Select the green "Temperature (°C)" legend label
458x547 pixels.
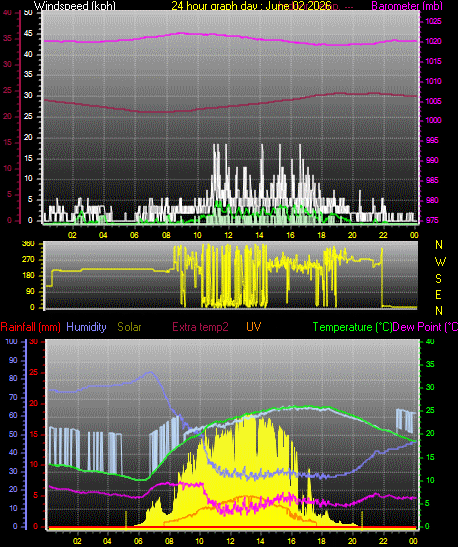coord(352,327)
